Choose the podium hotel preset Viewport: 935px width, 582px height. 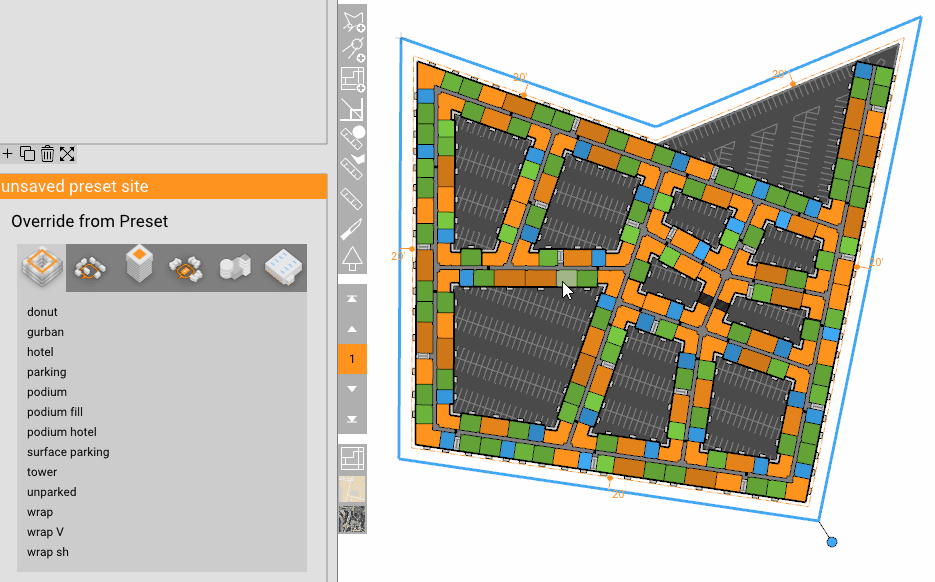(x=61, y=432)
